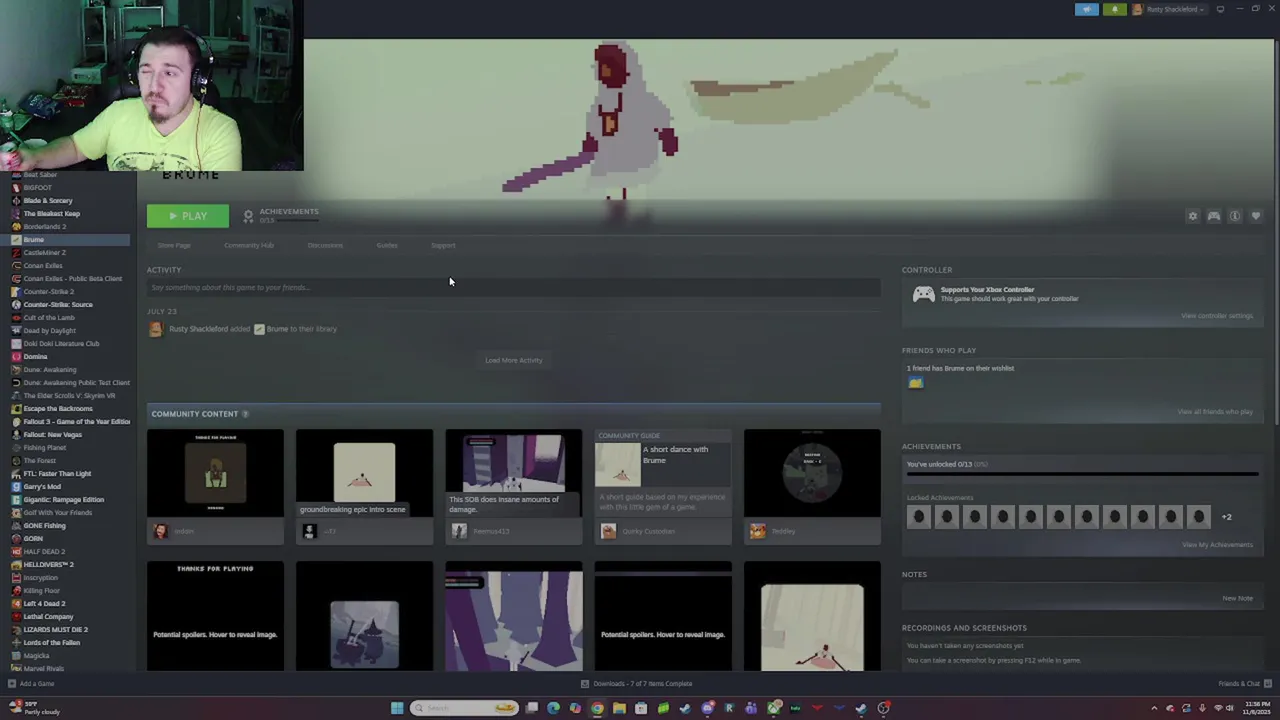Select Lethal Company in the library list
The width and height of the screenshot is (1280, 720).
coord(48,616)
